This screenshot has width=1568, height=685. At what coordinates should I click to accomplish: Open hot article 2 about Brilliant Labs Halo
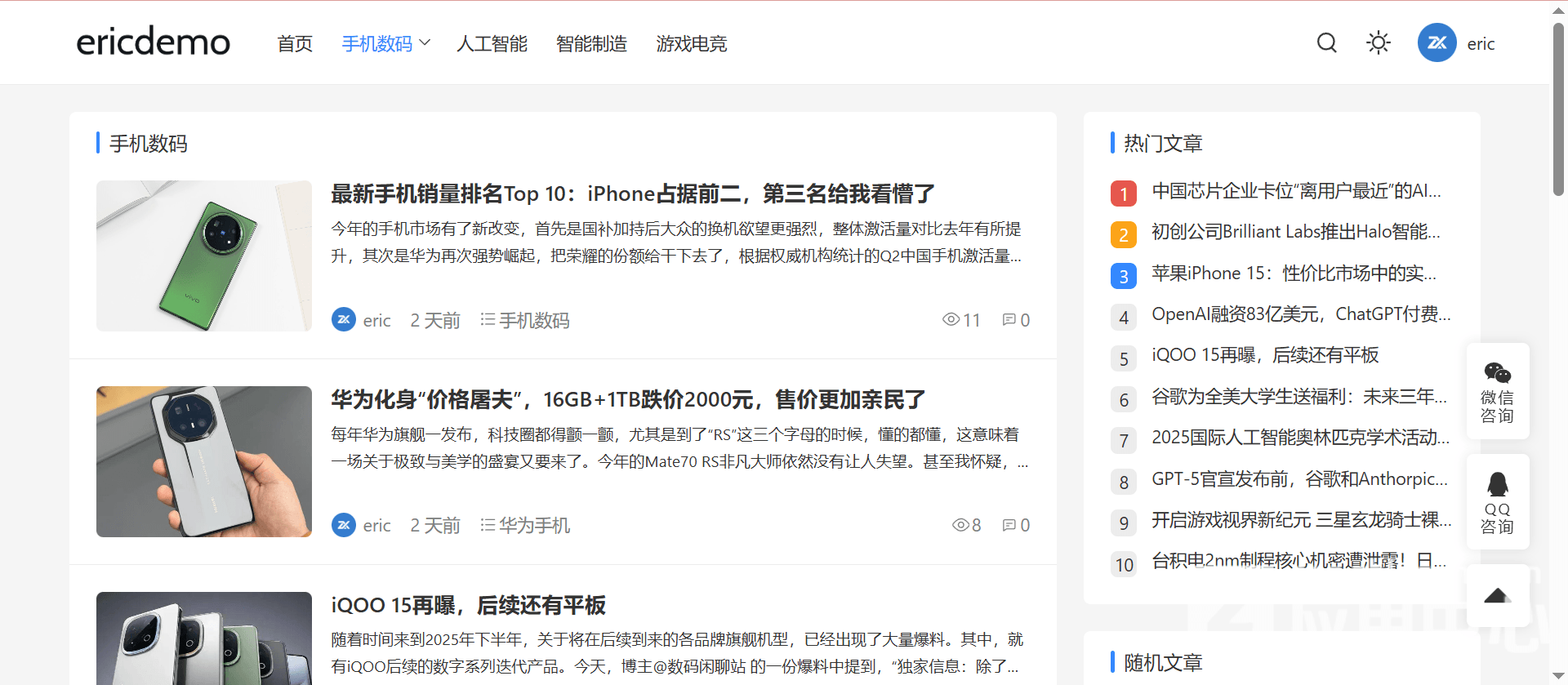click(1296, 232)
